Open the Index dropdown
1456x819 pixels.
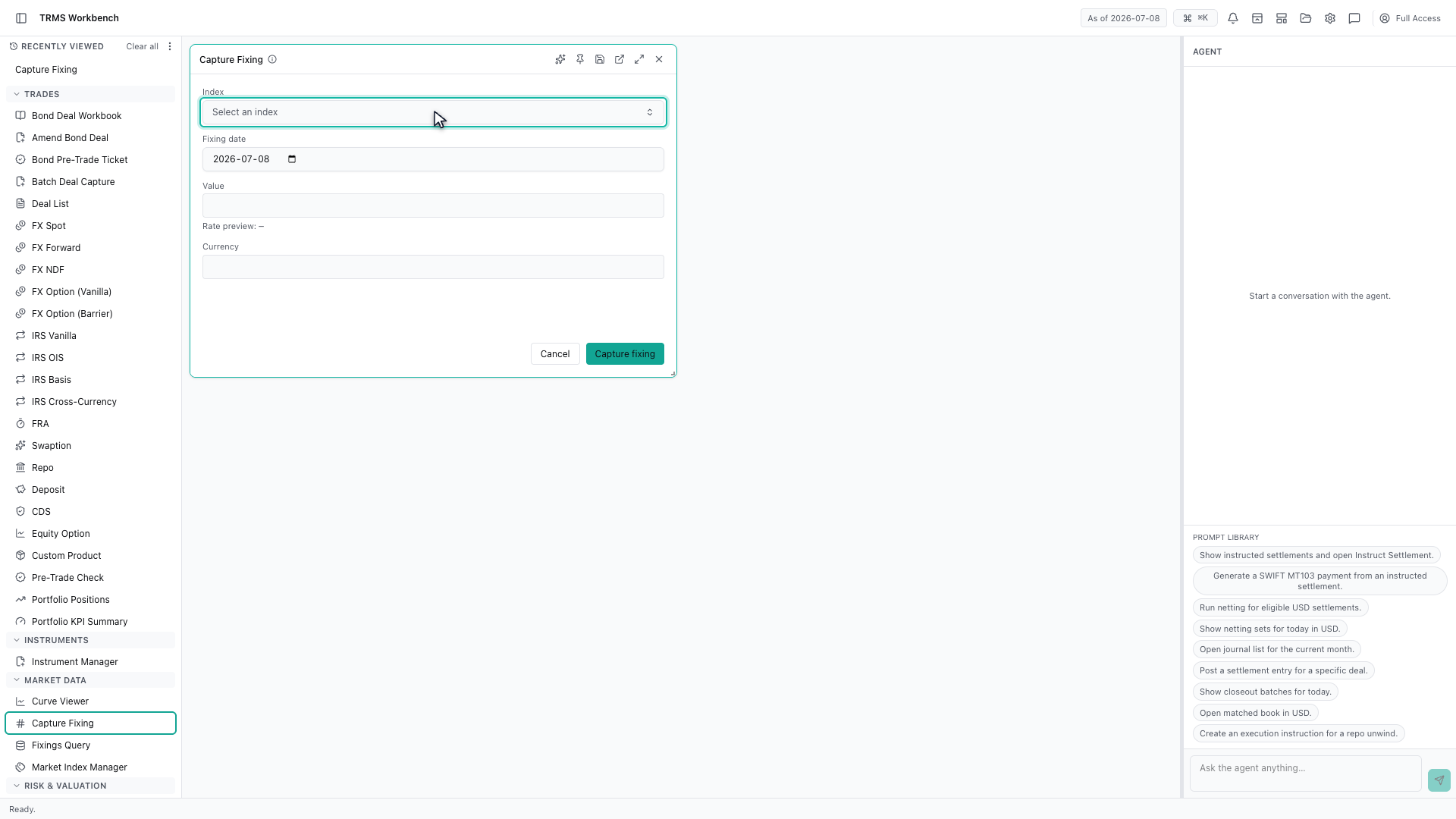point(433,112)
